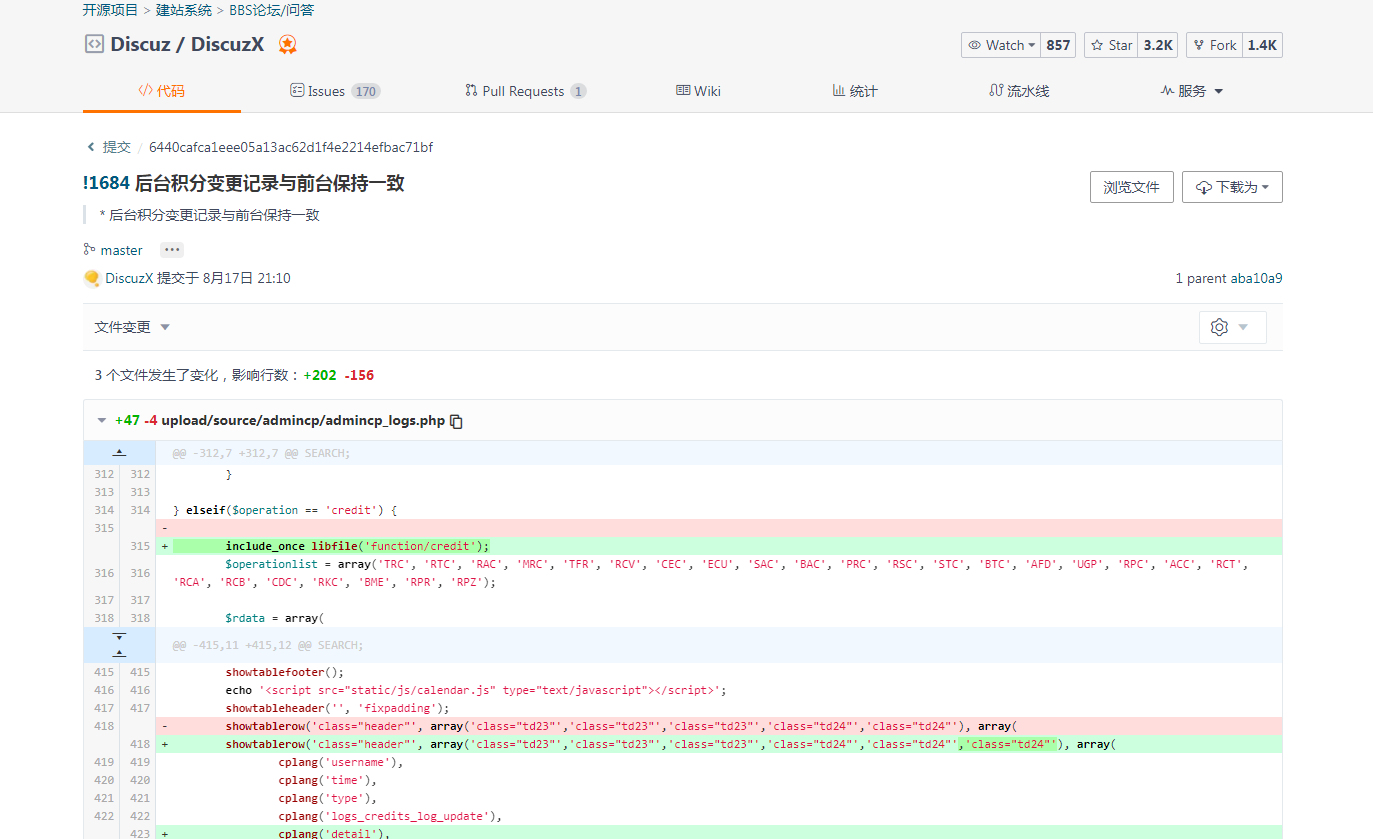Click the +202 added lines count
Image resolution: width=1373 pixels, height=839 pixels.
pyautogui.click(x=320, y=375)
